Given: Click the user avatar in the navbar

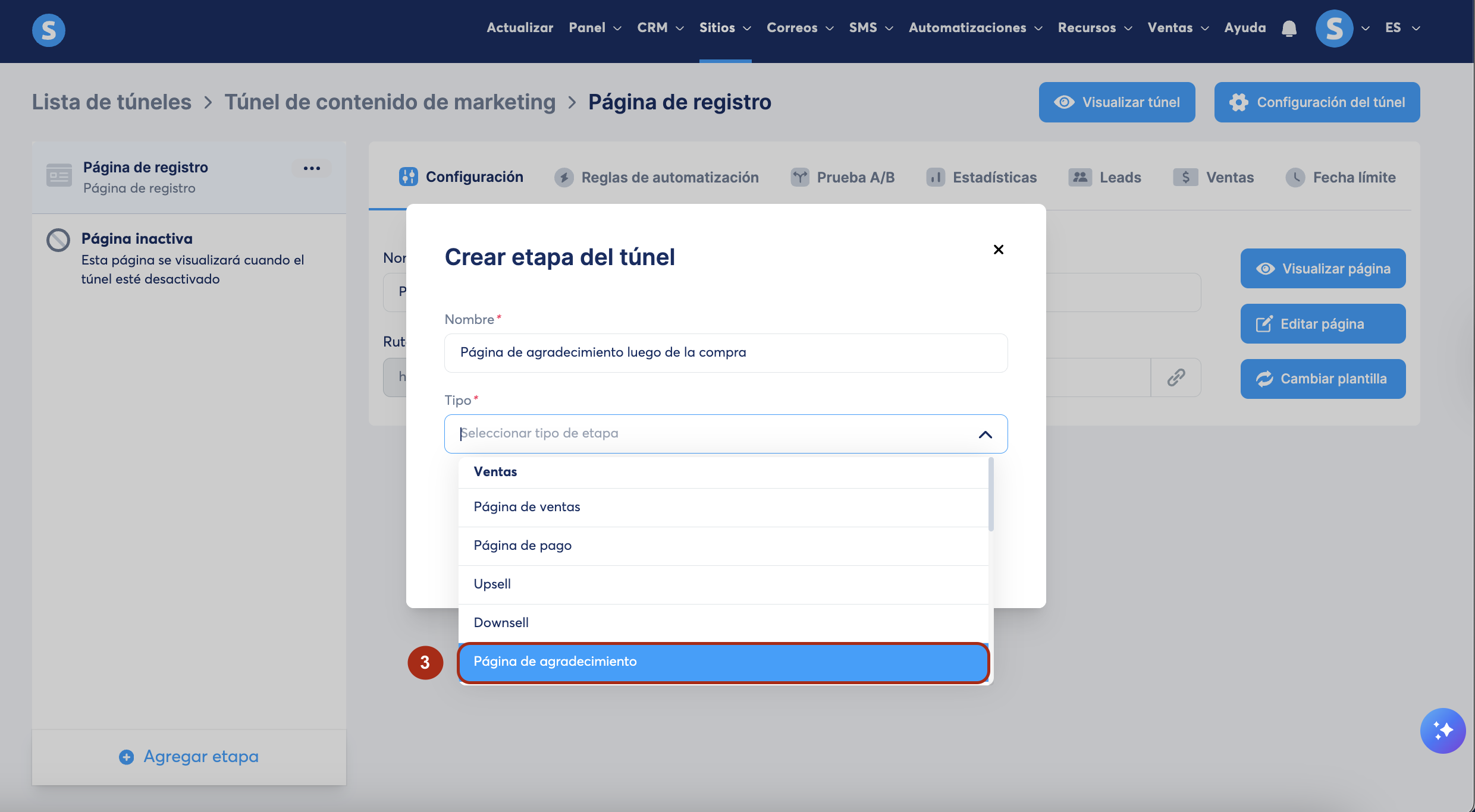Looking at the screenshot, I should (1334, 29).
